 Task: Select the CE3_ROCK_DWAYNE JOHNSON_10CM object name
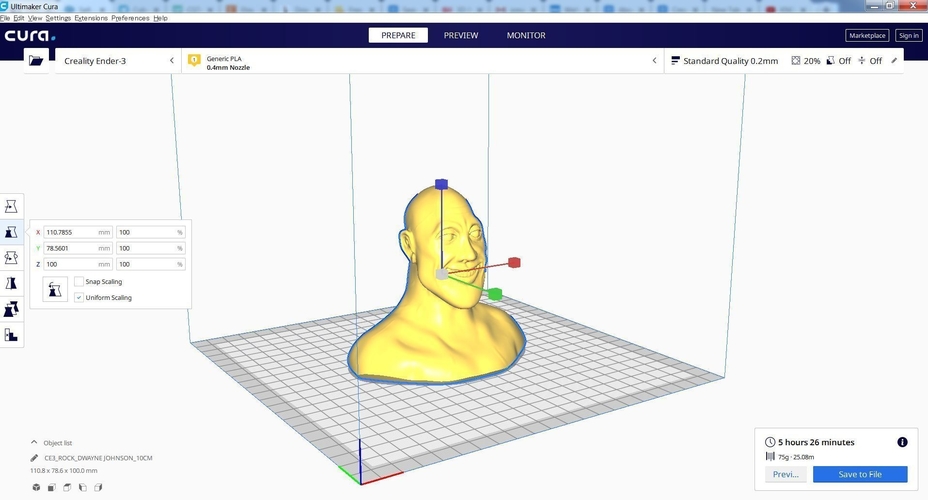[98, 458]
